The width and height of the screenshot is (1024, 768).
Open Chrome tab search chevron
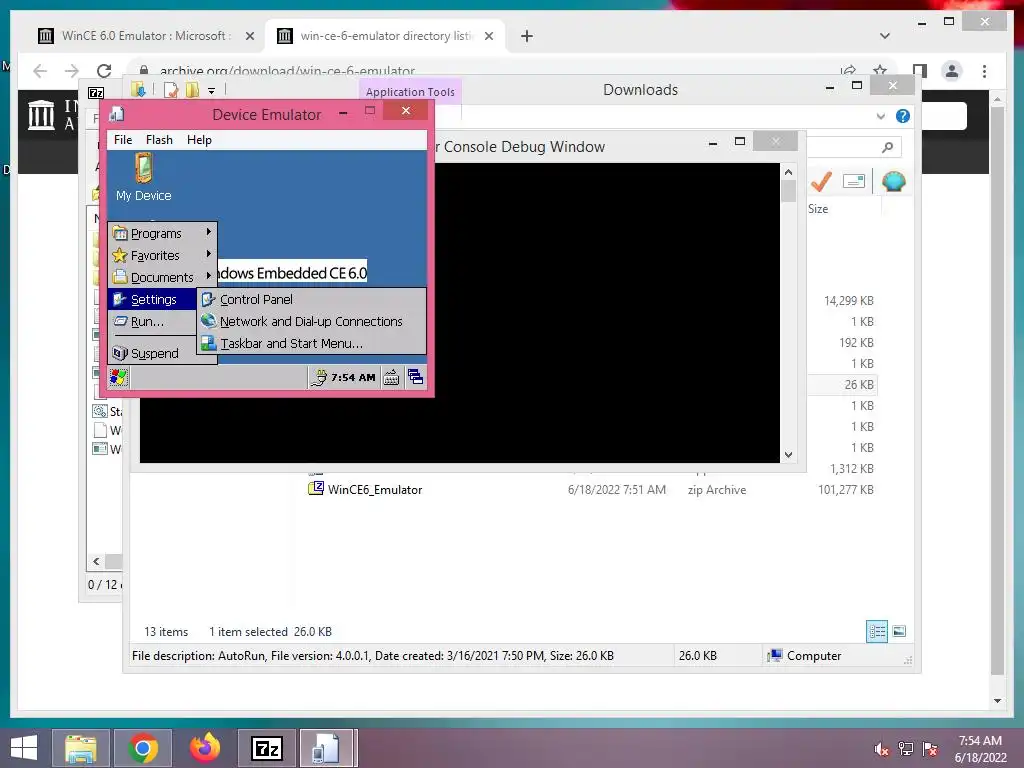point(885,36)
